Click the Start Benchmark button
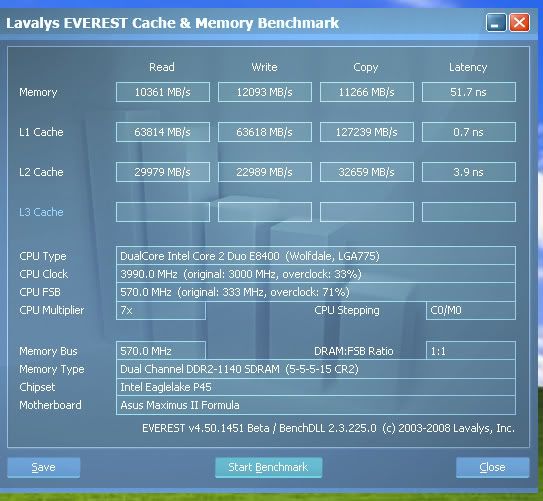Screen dimensions: 543x501 269,467
